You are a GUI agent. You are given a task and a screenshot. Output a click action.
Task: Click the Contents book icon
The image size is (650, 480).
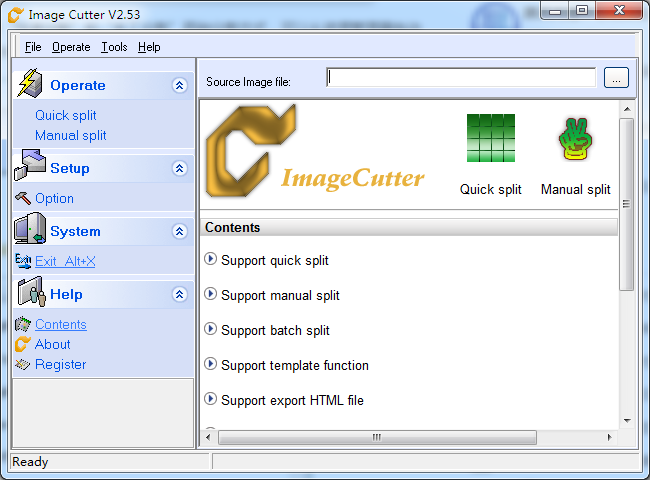23,324
